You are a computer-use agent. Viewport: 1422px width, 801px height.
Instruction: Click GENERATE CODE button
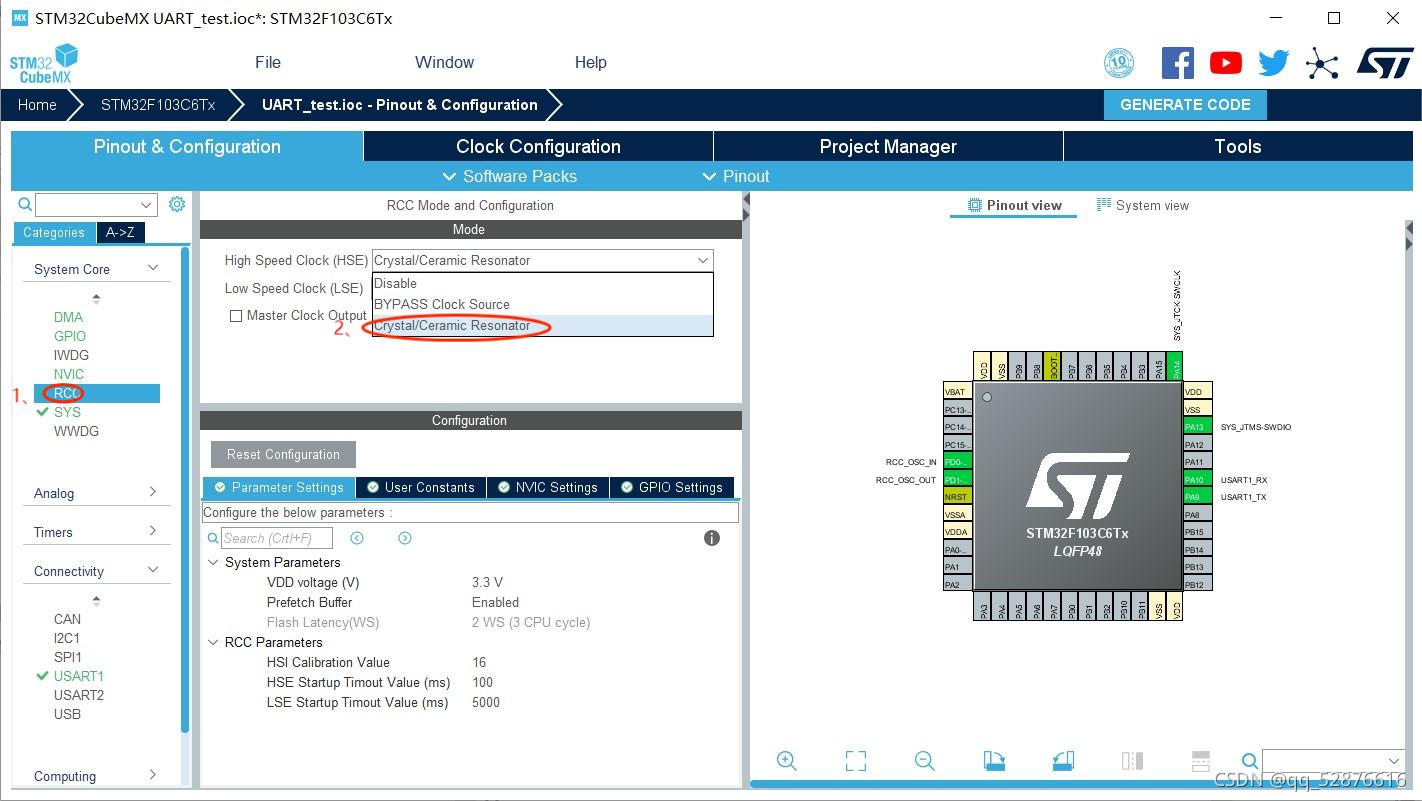tap(1185, 105)
